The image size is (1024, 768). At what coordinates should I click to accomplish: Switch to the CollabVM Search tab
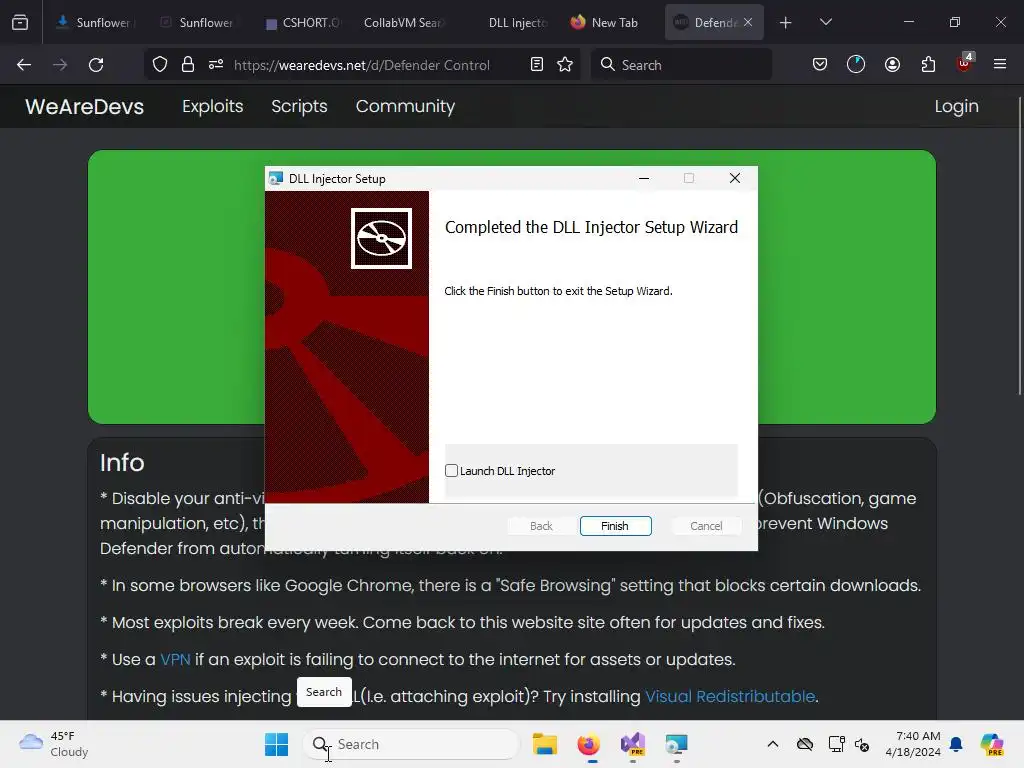[403, 22]
